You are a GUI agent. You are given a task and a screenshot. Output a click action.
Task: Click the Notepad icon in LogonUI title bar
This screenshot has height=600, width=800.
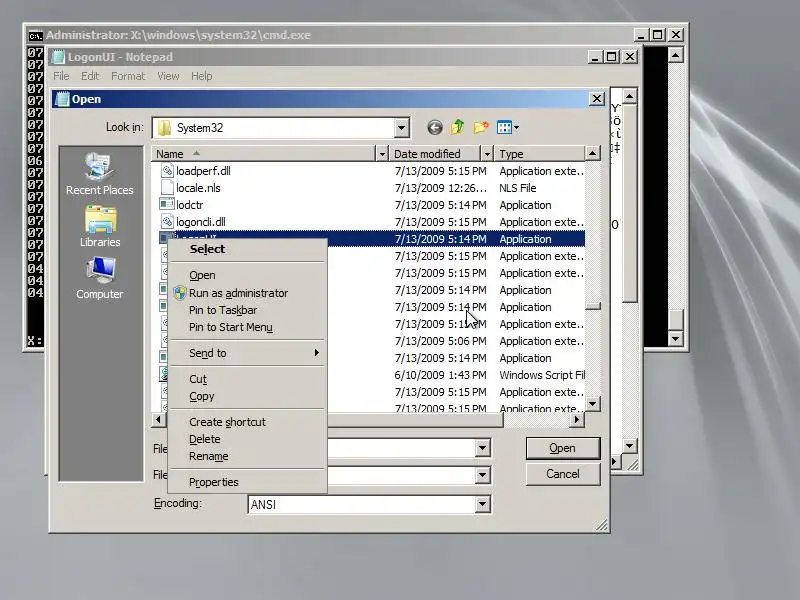point(59,57)
